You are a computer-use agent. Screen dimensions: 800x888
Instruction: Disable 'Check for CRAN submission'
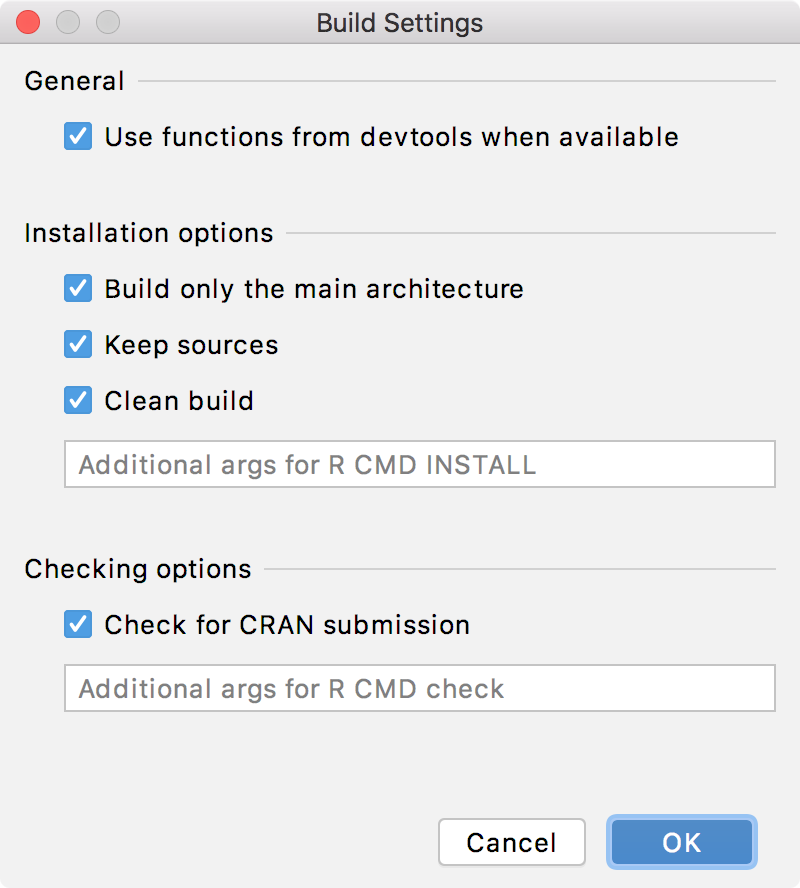coord(78,624)
